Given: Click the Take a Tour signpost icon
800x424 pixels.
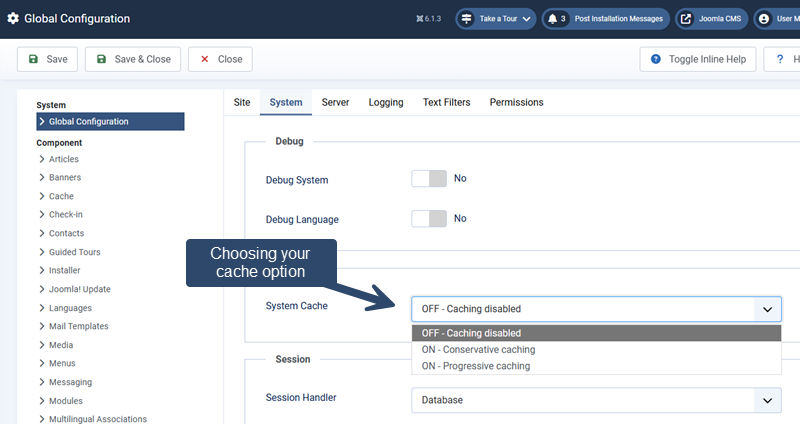Looking at the screenshot, I should 466,19.
